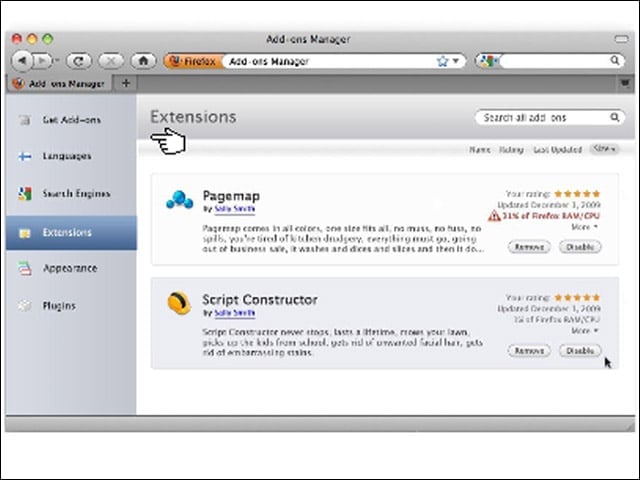Remove the Script Constructor extension
This screenshot has width=640, height=480.
529,351
